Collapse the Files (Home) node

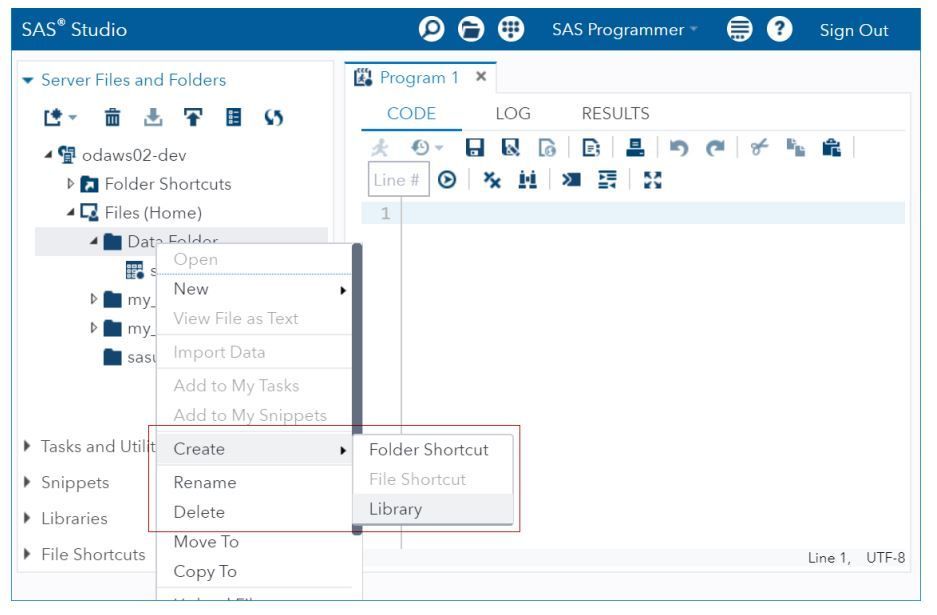click(x=71, y=212)
